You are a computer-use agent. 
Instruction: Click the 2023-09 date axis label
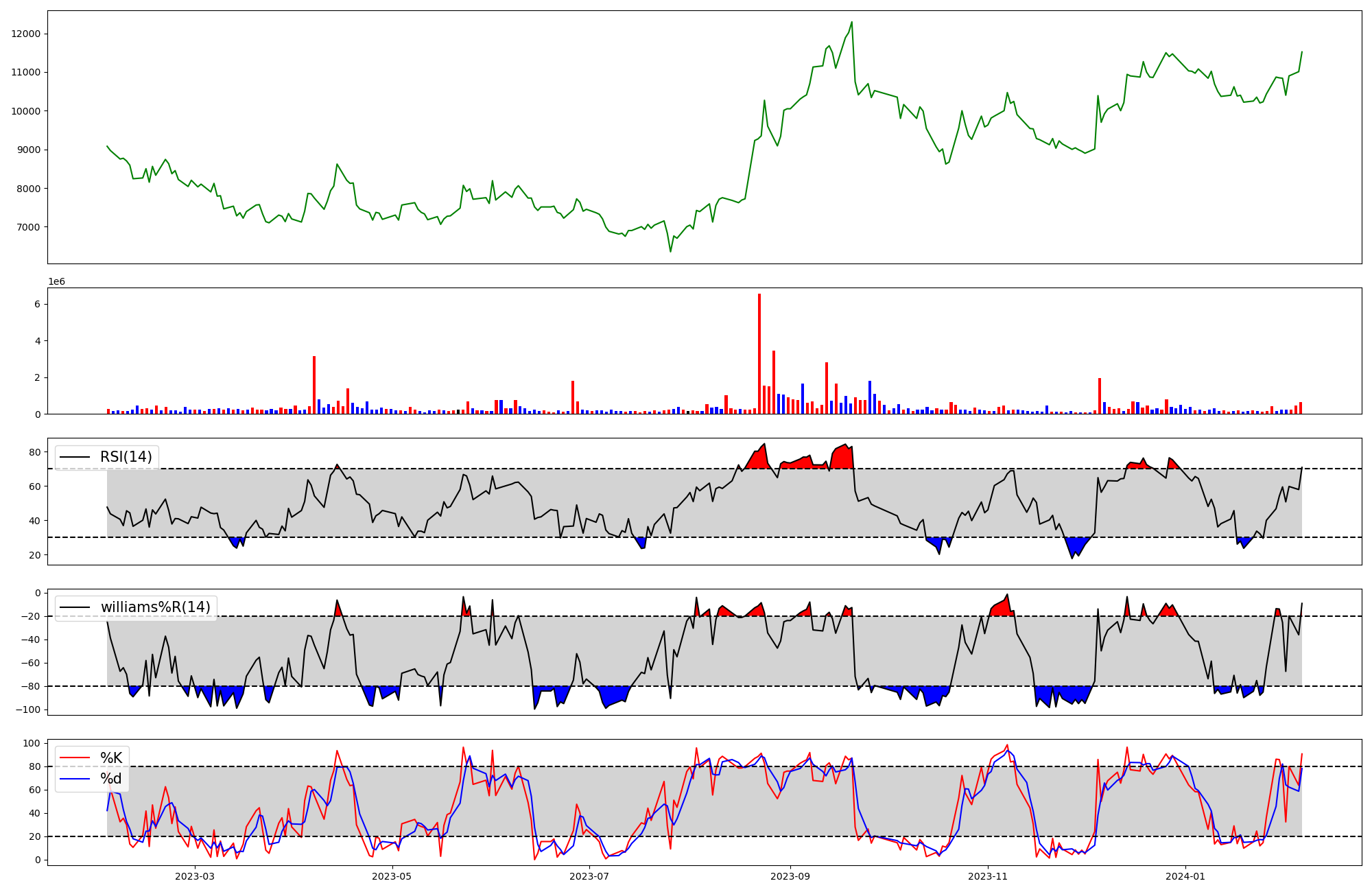(x=790, y=876)
